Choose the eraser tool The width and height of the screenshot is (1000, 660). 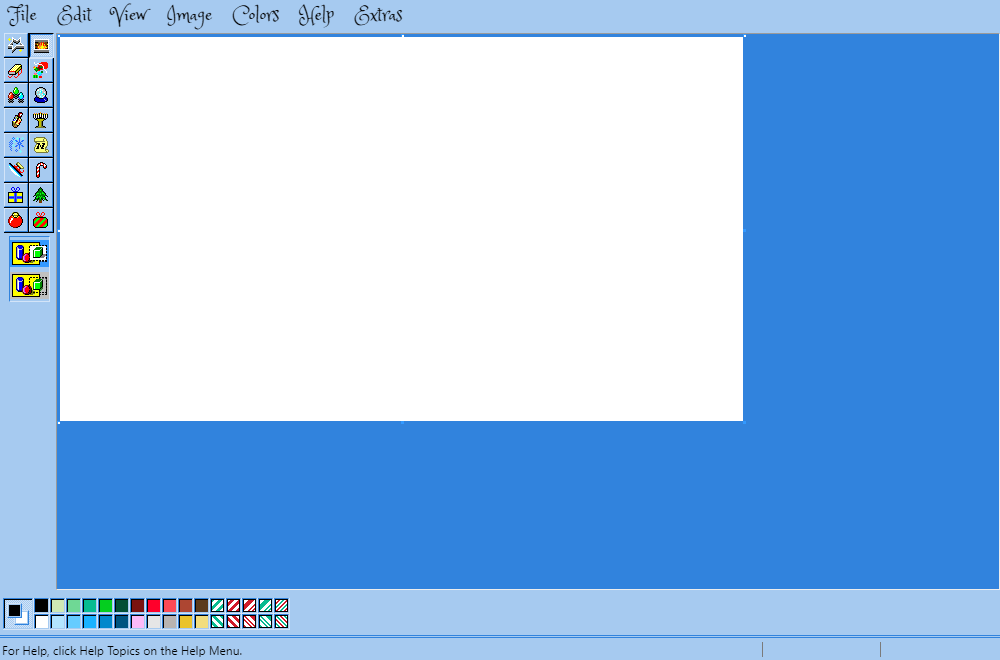(x=16, y=70)
